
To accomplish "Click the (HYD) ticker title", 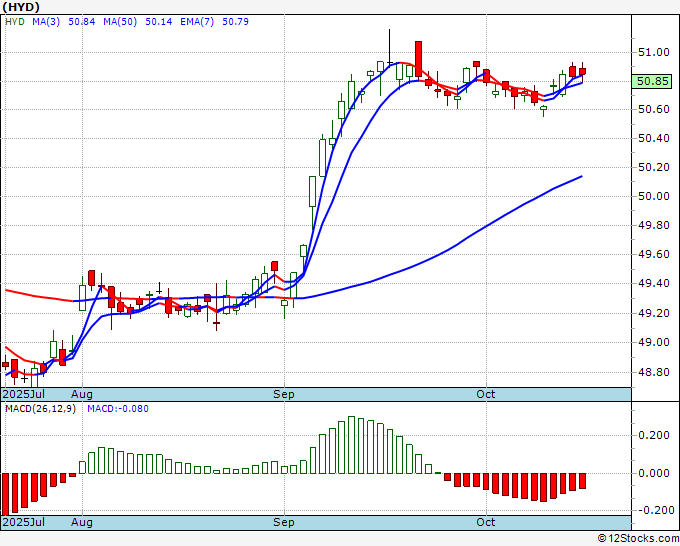I will [x=21, y=7].
